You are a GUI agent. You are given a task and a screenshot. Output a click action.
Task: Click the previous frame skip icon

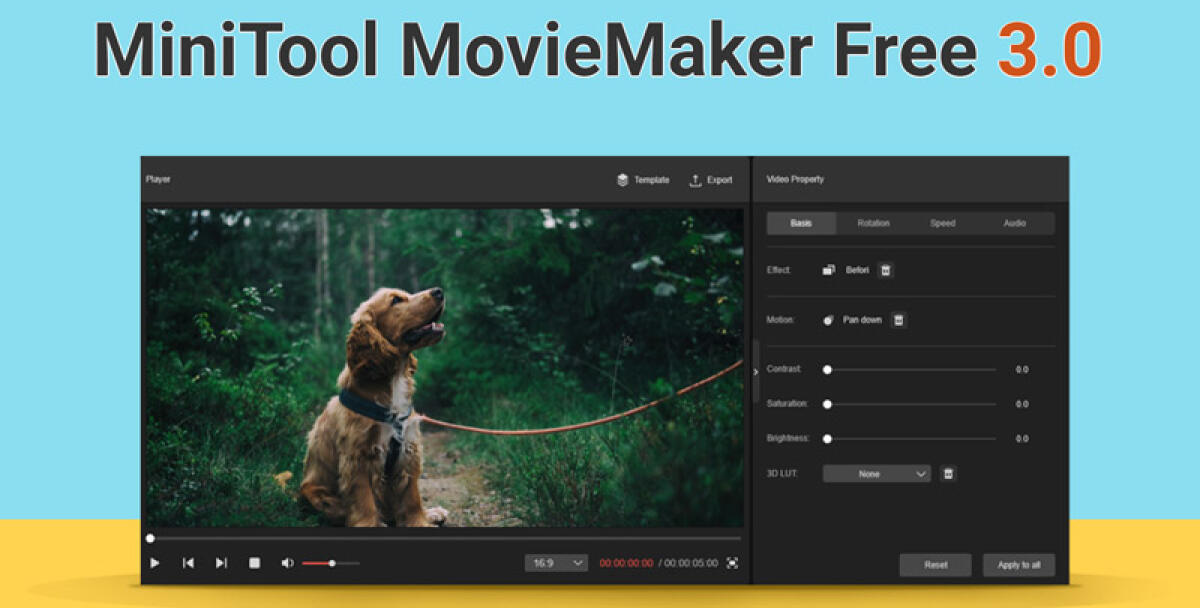coord(189,563)
